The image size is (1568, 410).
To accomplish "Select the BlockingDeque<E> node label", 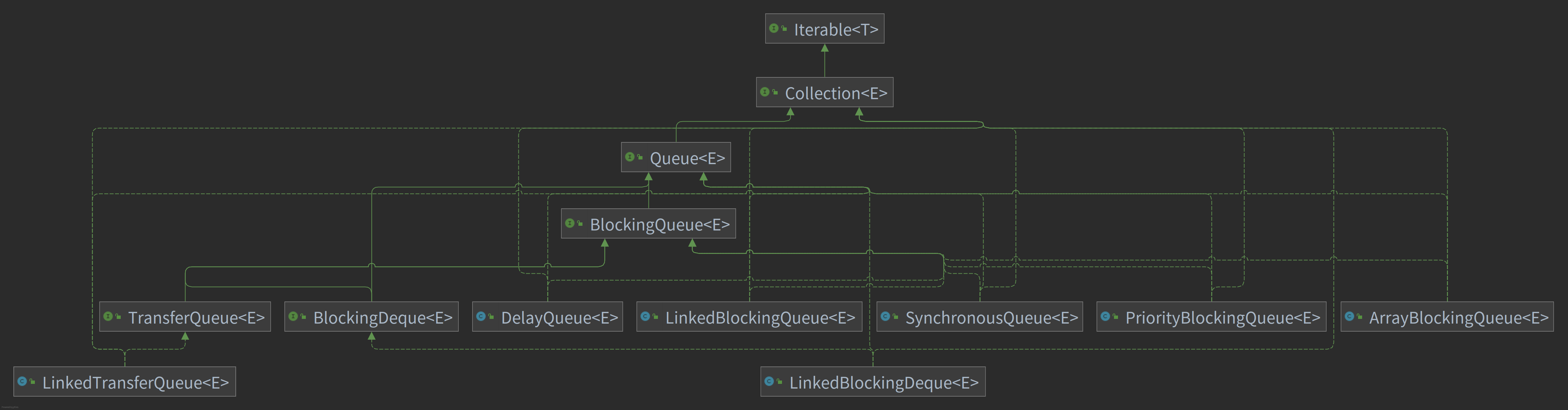I will pos(382,318).
